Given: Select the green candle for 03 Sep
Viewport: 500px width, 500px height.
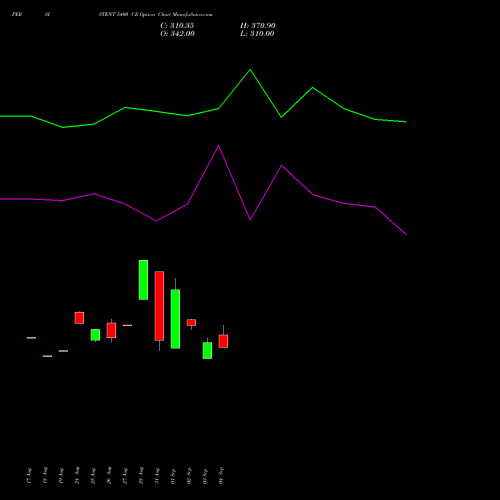Looking at the screenshot, I should [207, 350].
